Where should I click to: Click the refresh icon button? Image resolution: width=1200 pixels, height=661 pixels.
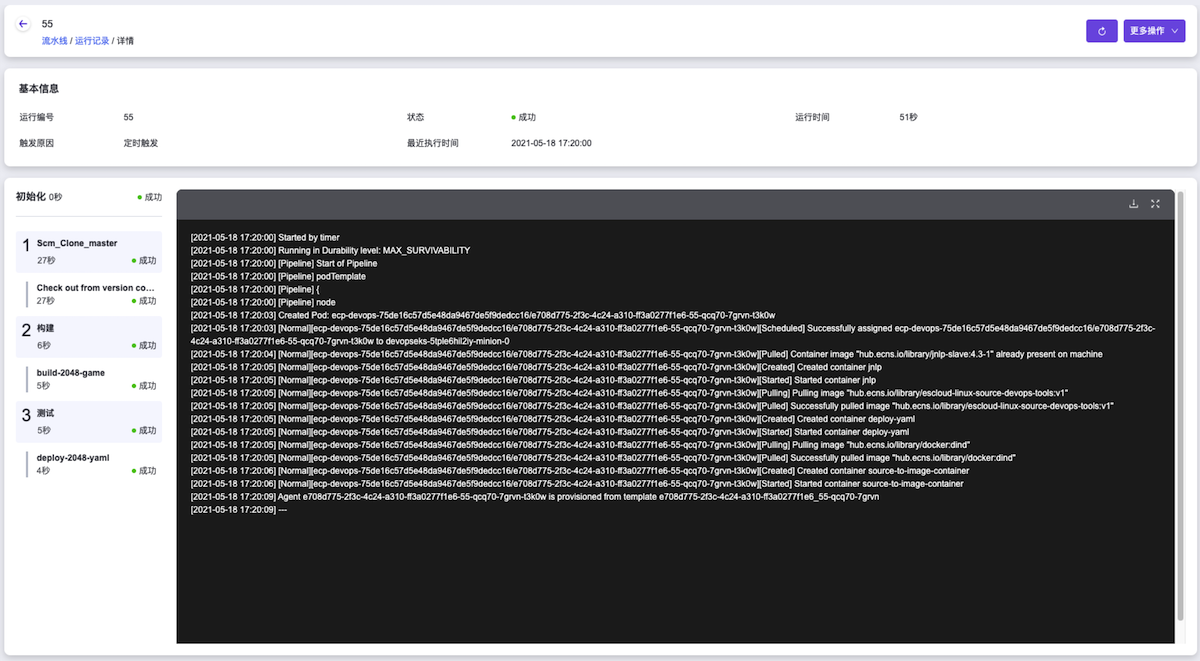(1101, 31)
